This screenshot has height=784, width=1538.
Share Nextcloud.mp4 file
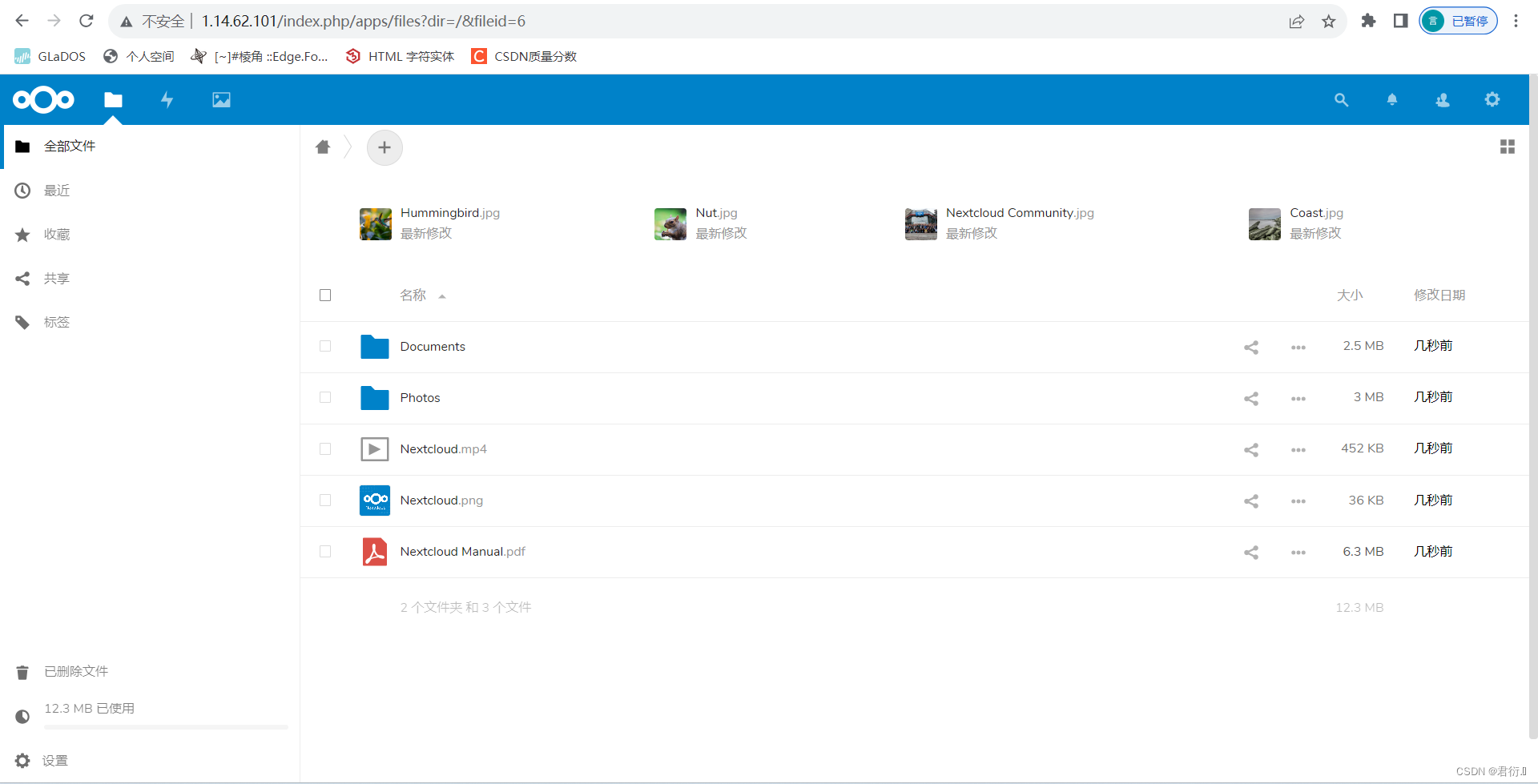tap(1251, 449)
